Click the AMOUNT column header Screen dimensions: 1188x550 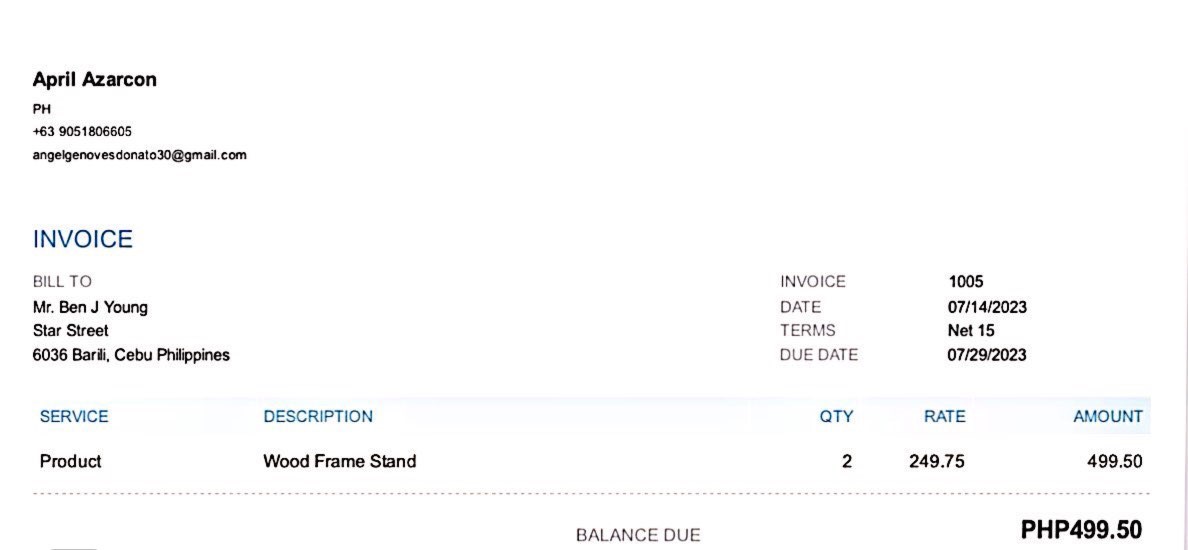click(x=1107, y=417)
